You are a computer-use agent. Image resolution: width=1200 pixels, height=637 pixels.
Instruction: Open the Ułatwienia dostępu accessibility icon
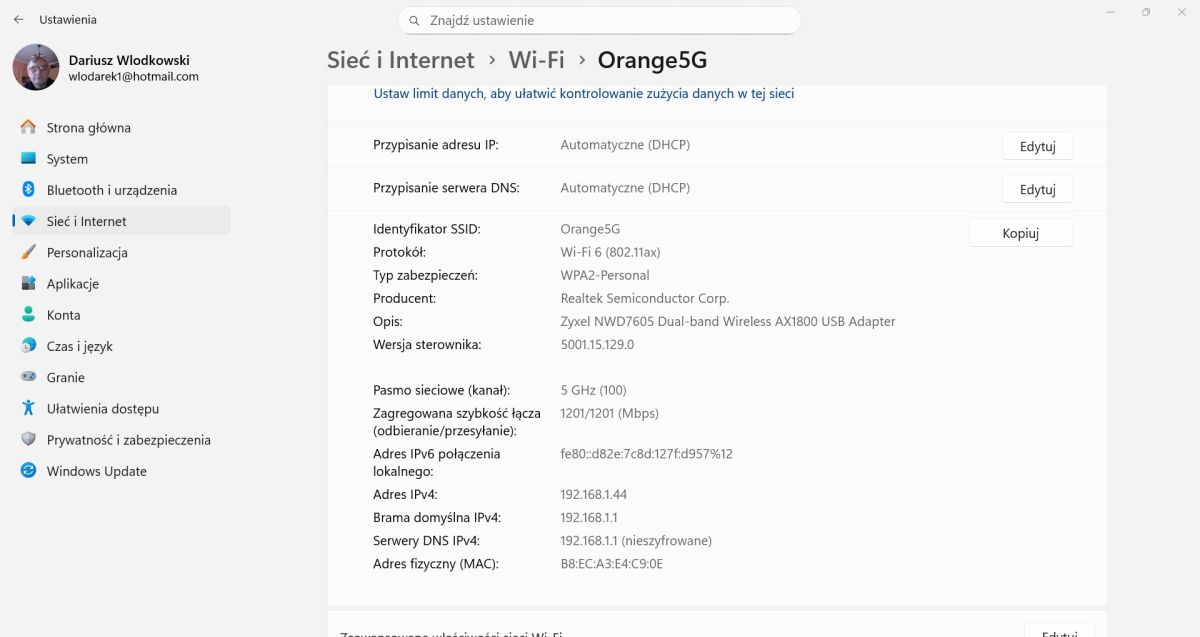click(28, 408)
